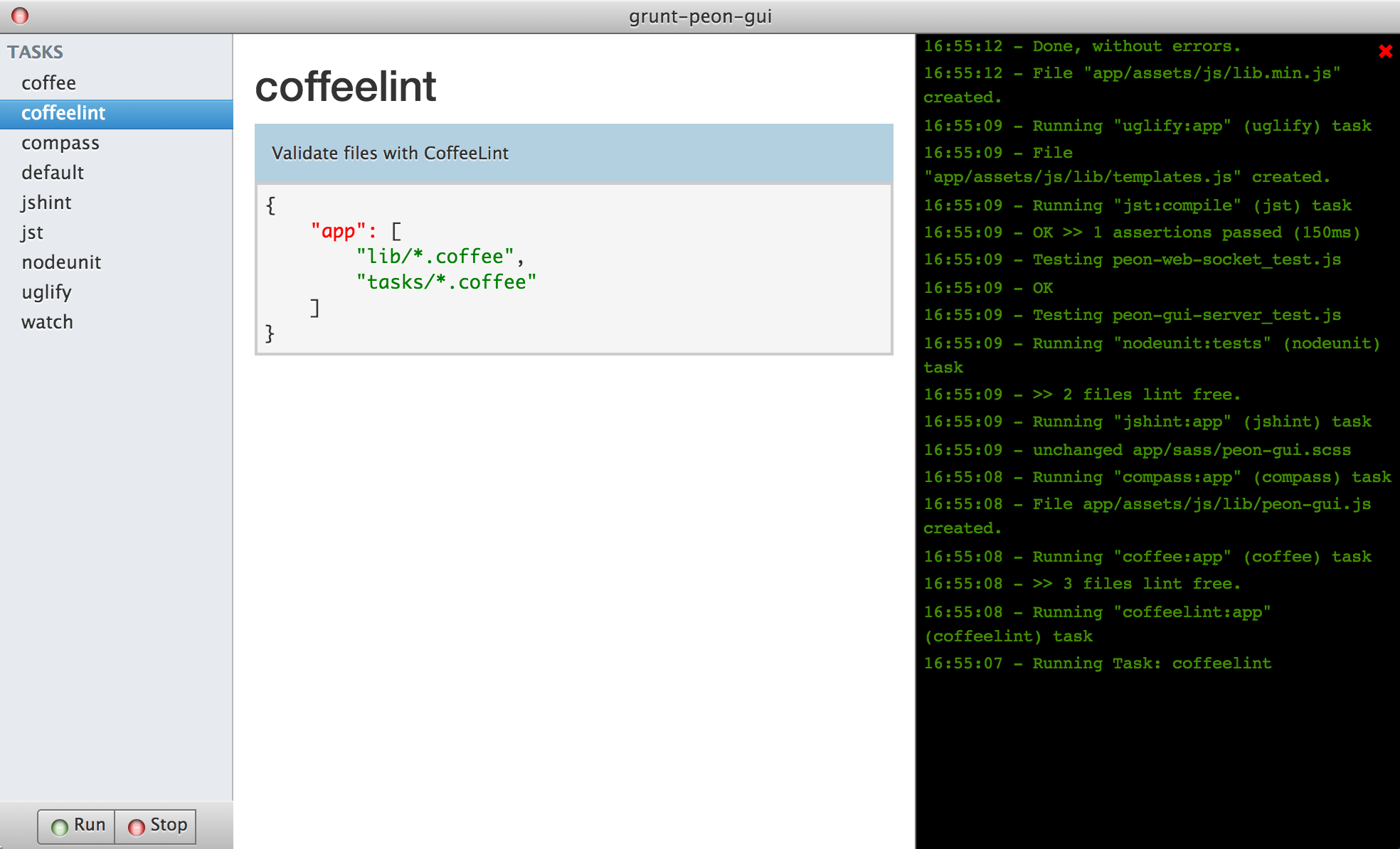Open the jst task
Image resolution: width=1400 pixels, height=849 pixels.
(116, 233)
